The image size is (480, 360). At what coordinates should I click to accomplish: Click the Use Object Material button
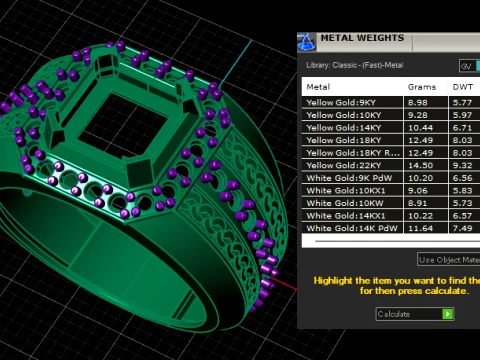[448, 259]
